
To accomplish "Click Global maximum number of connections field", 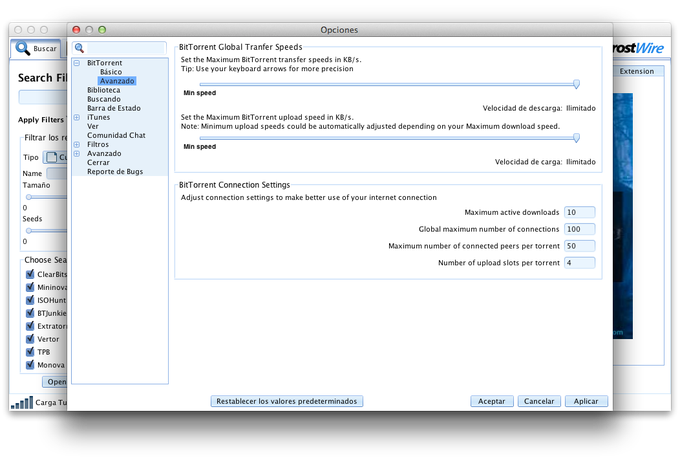I will (x=580, y=229).
